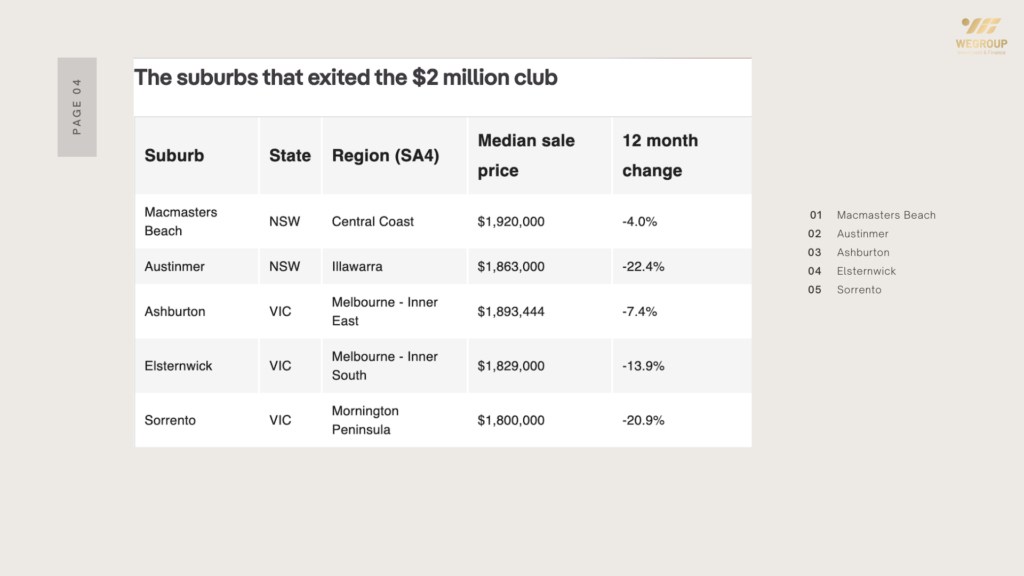
Task: Click the PAGE 04 side tab
Action: pos(77,107)
